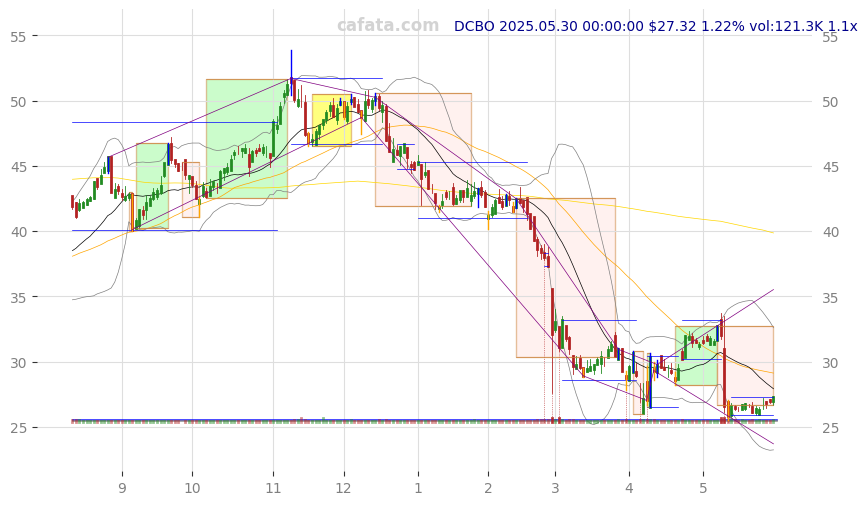Select the date 2025.05.30 in chart header
The height and width of the screenshot is (505, 867).
(x=538, y=26)
